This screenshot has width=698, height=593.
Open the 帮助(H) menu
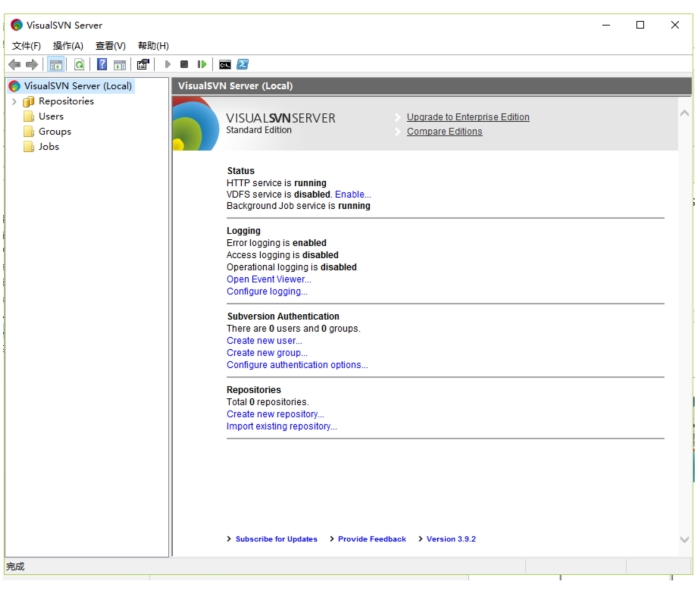(153, 46)
